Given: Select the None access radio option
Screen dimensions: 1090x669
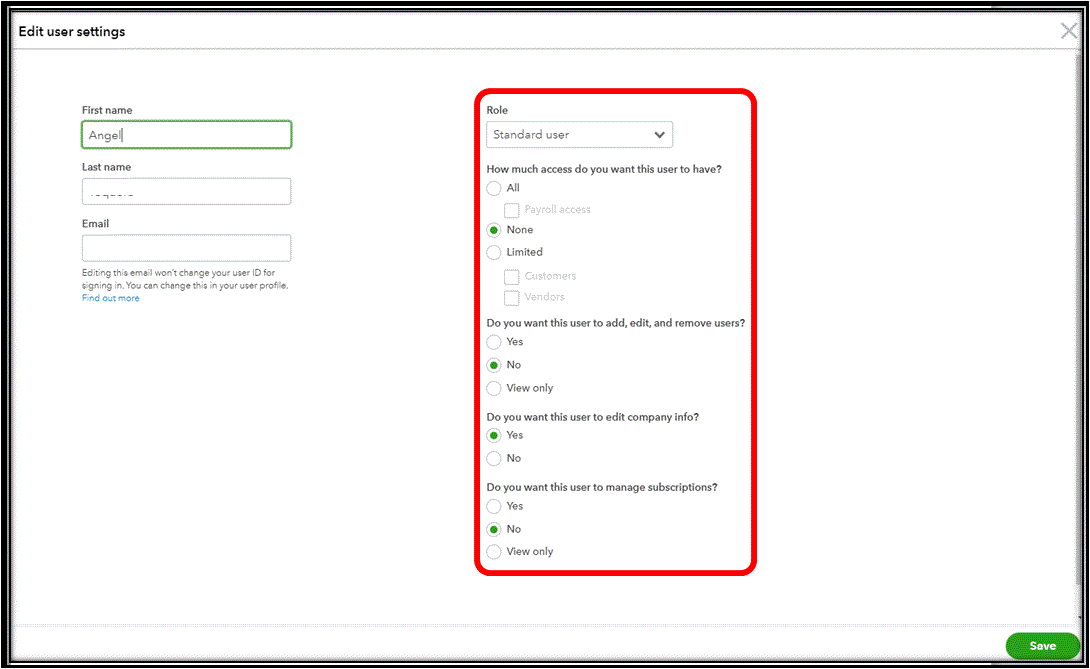Looking at the screenshot, I should pyautogui.click(x=494, y=230).
